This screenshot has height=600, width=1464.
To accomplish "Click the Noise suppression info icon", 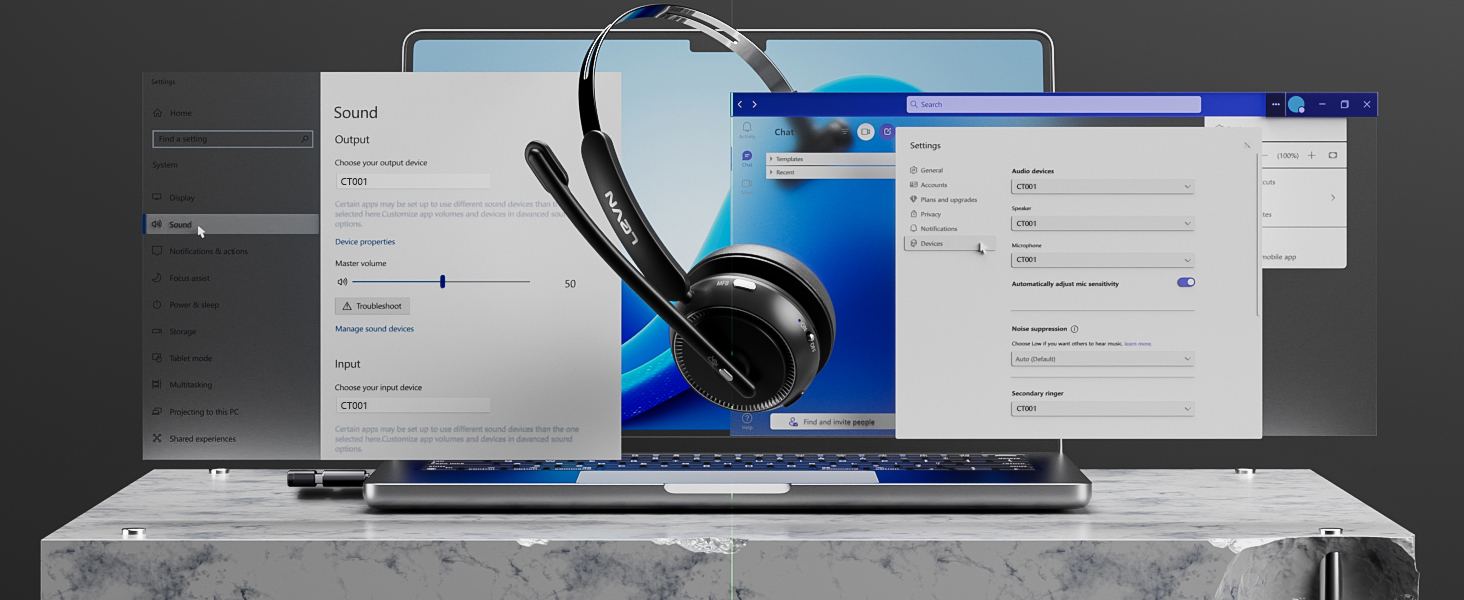I will pyautogui.click(x=1074, y=329).
